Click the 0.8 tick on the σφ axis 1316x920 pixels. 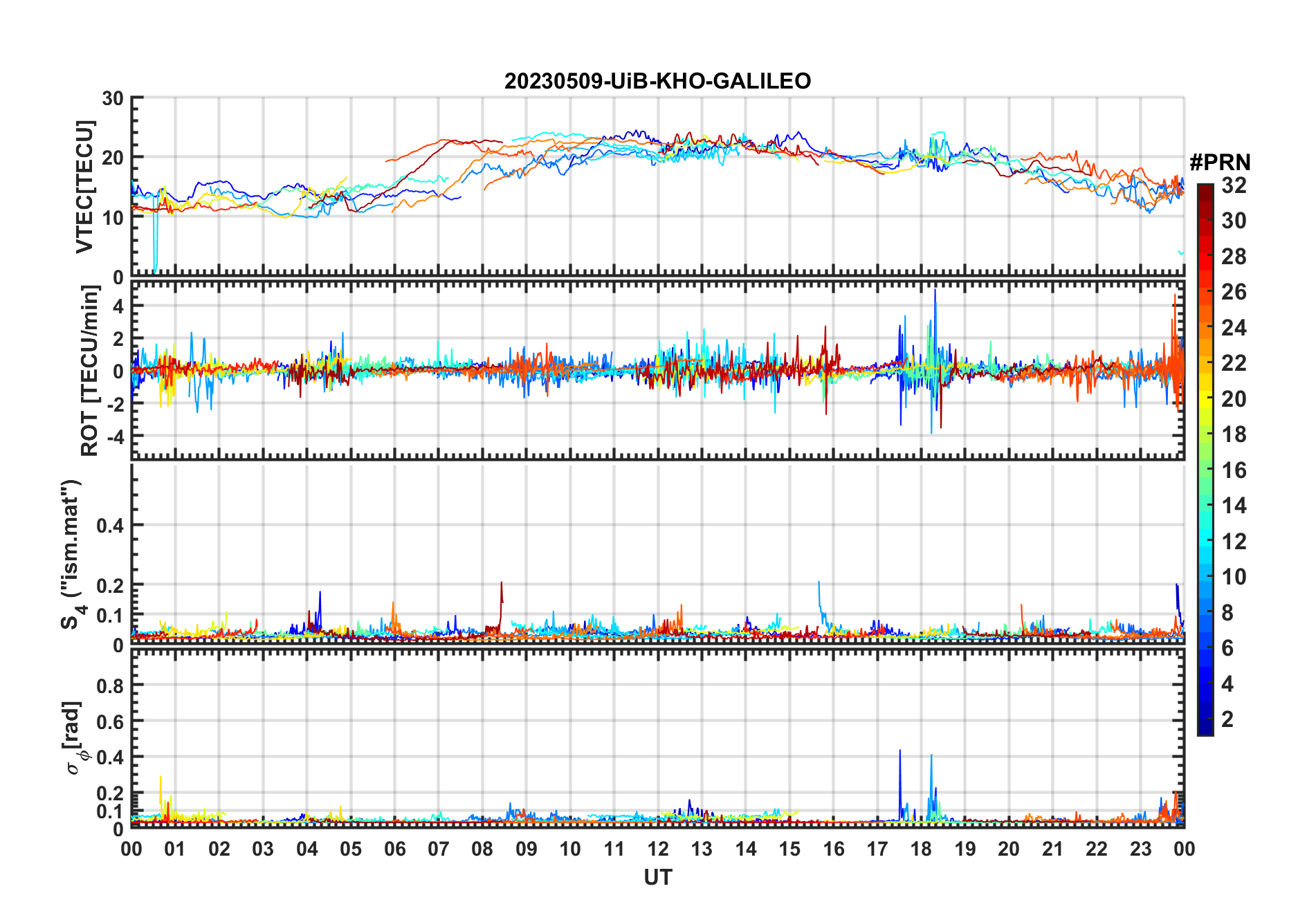(x=111, y=686)
